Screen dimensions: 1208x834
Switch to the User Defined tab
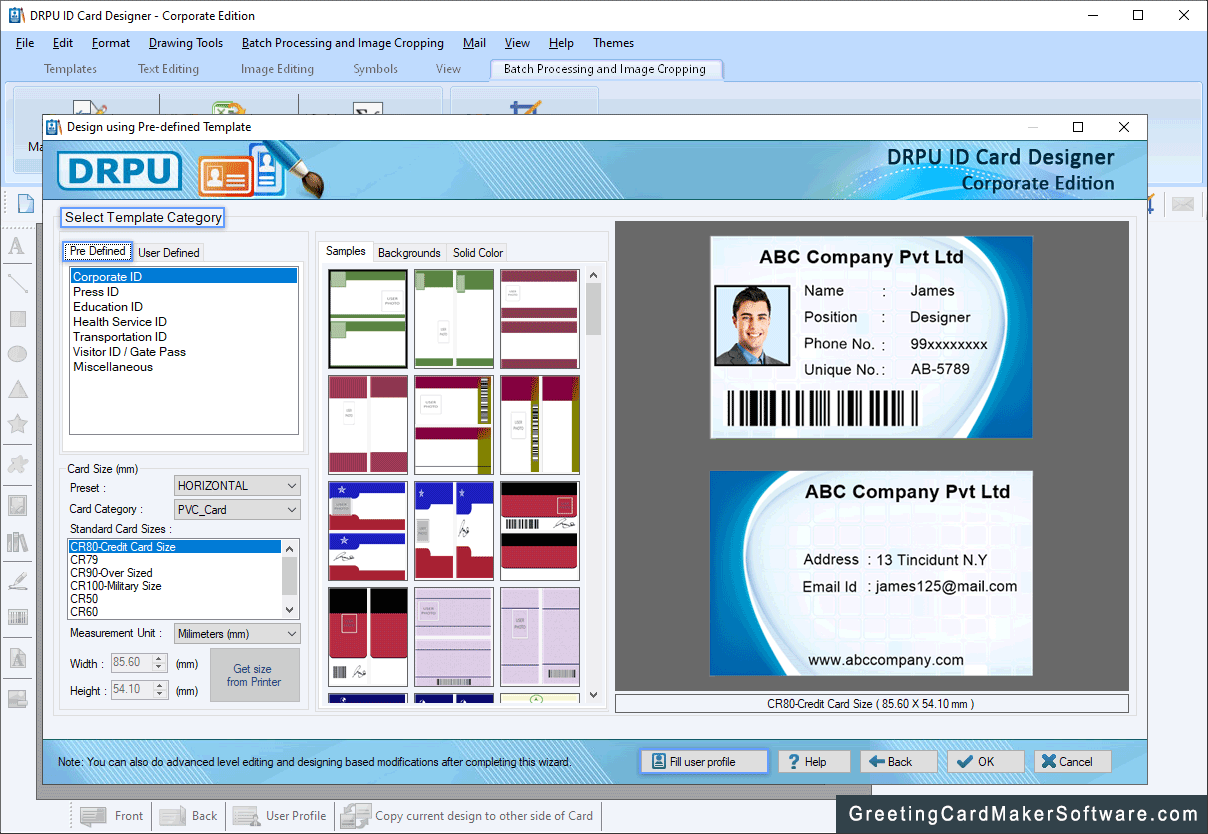pos(169,253)
